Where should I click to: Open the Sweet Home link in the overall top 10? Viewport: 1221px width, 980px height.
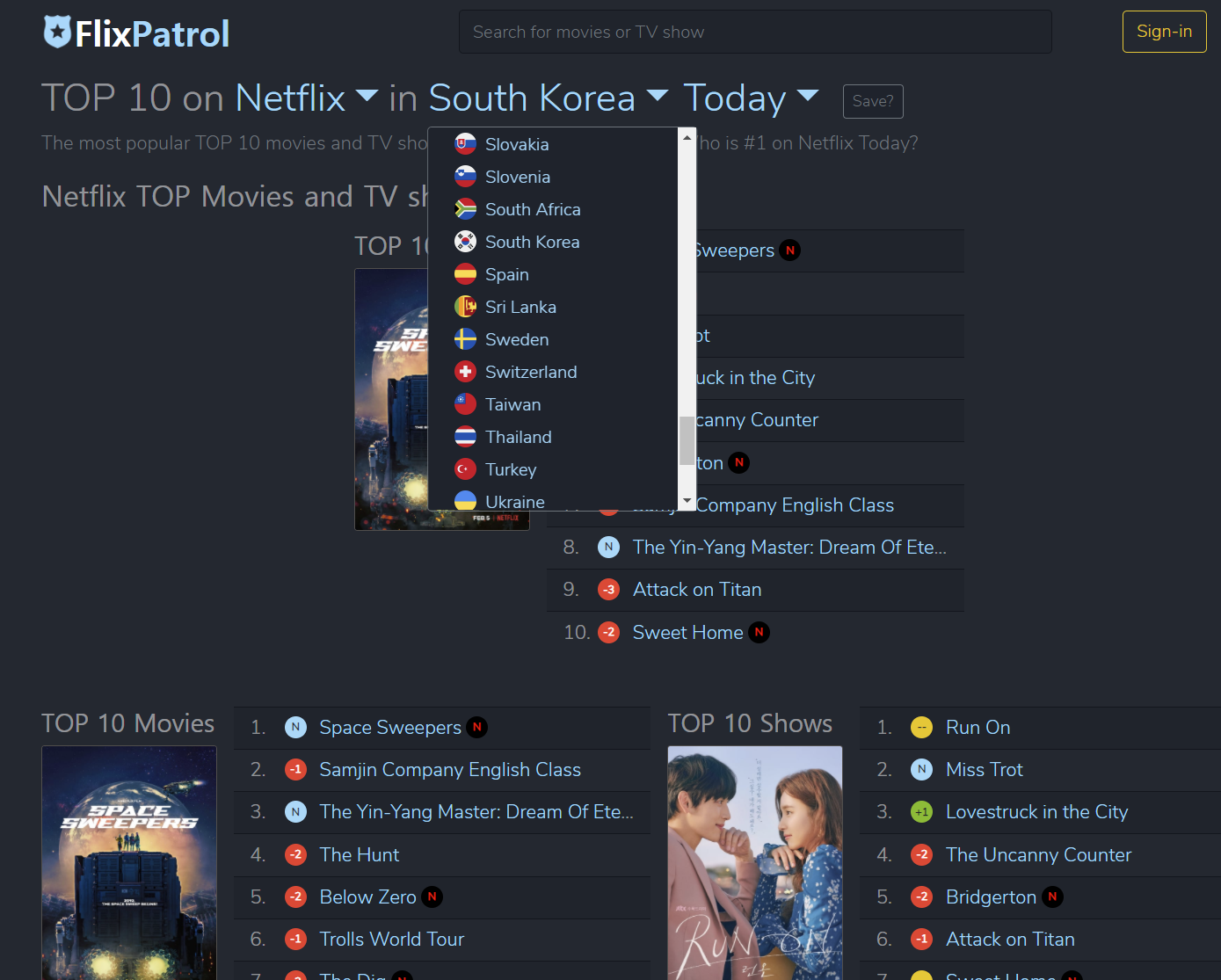point(688,632)
